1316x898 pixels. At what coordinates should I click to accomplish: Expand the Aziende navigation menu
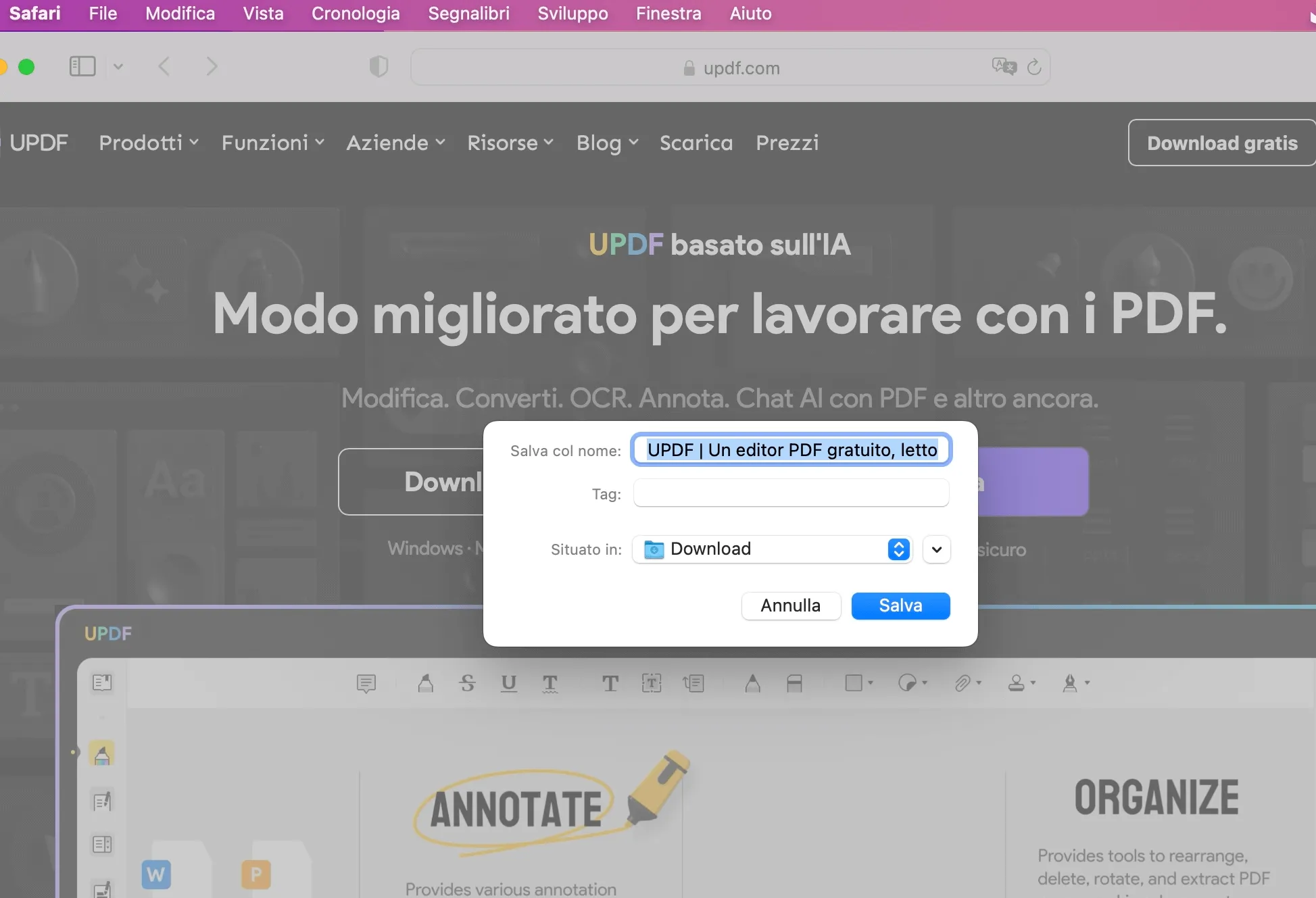coord(395,143)
